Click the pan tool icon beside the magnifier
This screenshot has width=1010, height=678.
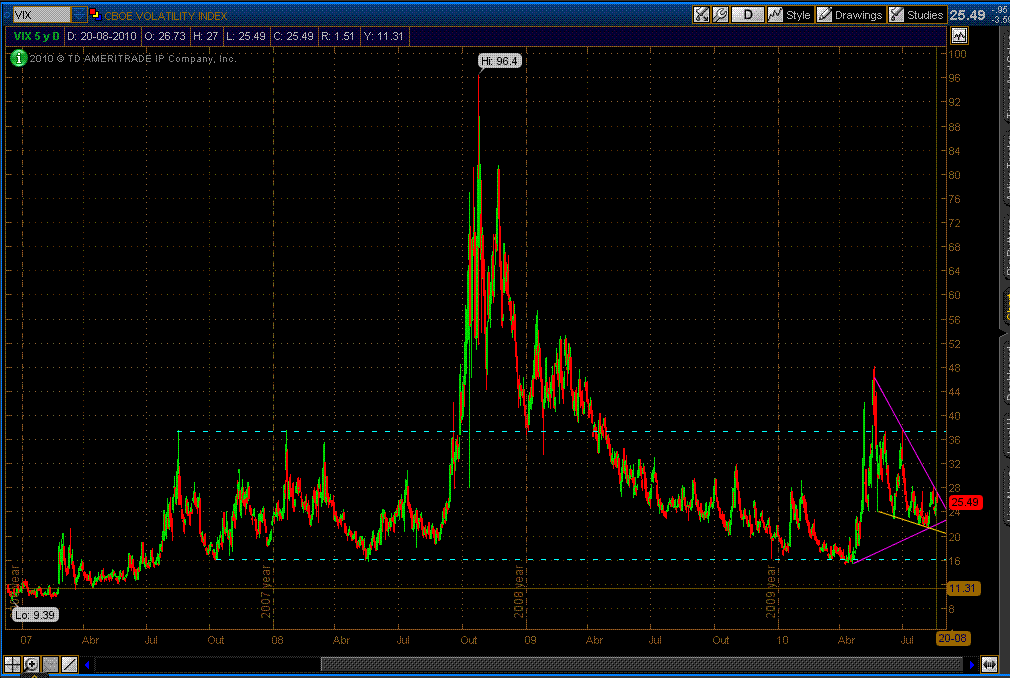pyautogui.click(x=50, y=664)
